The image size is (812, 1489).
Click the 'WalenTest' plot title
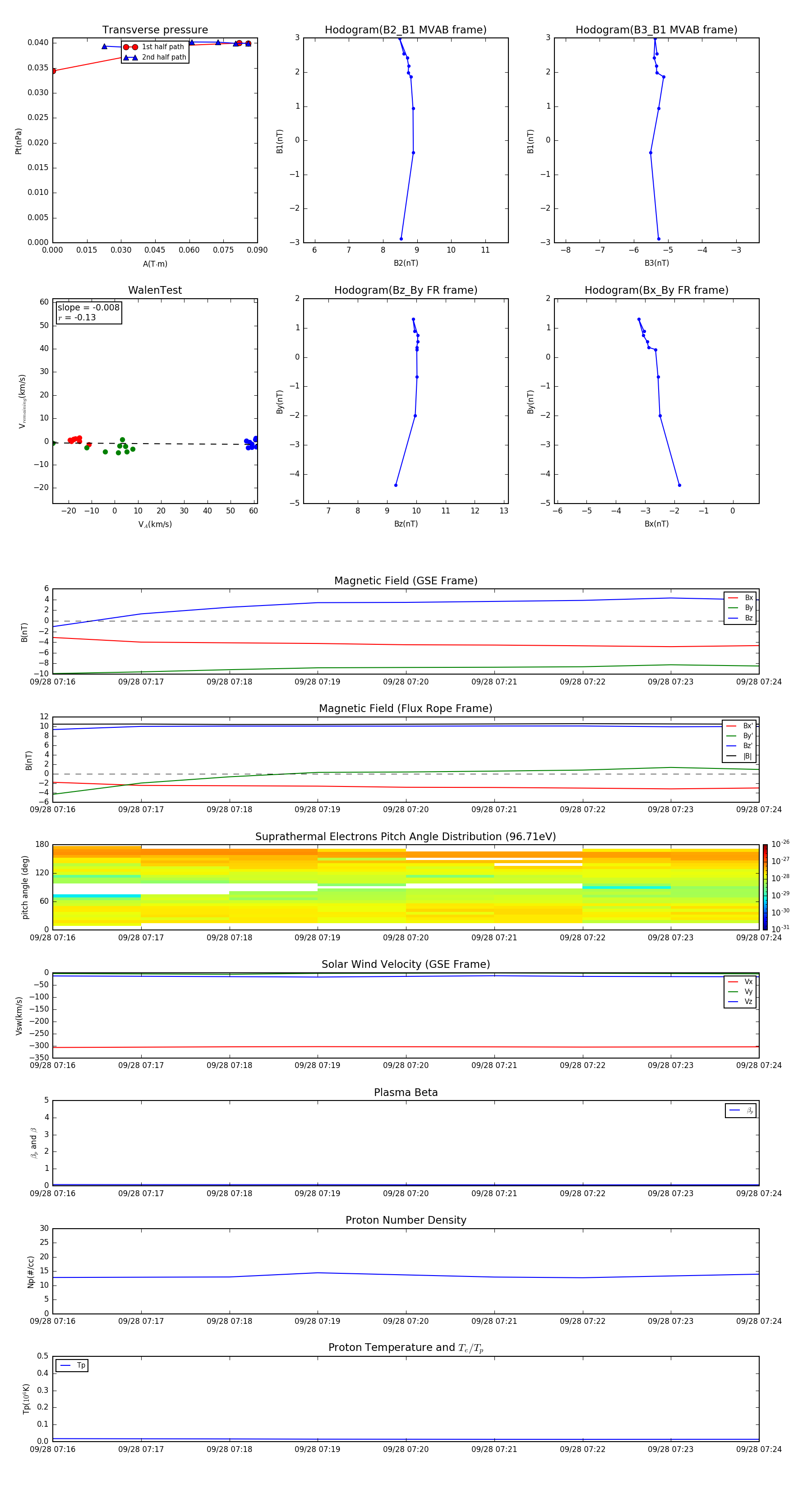pos(155,290)
